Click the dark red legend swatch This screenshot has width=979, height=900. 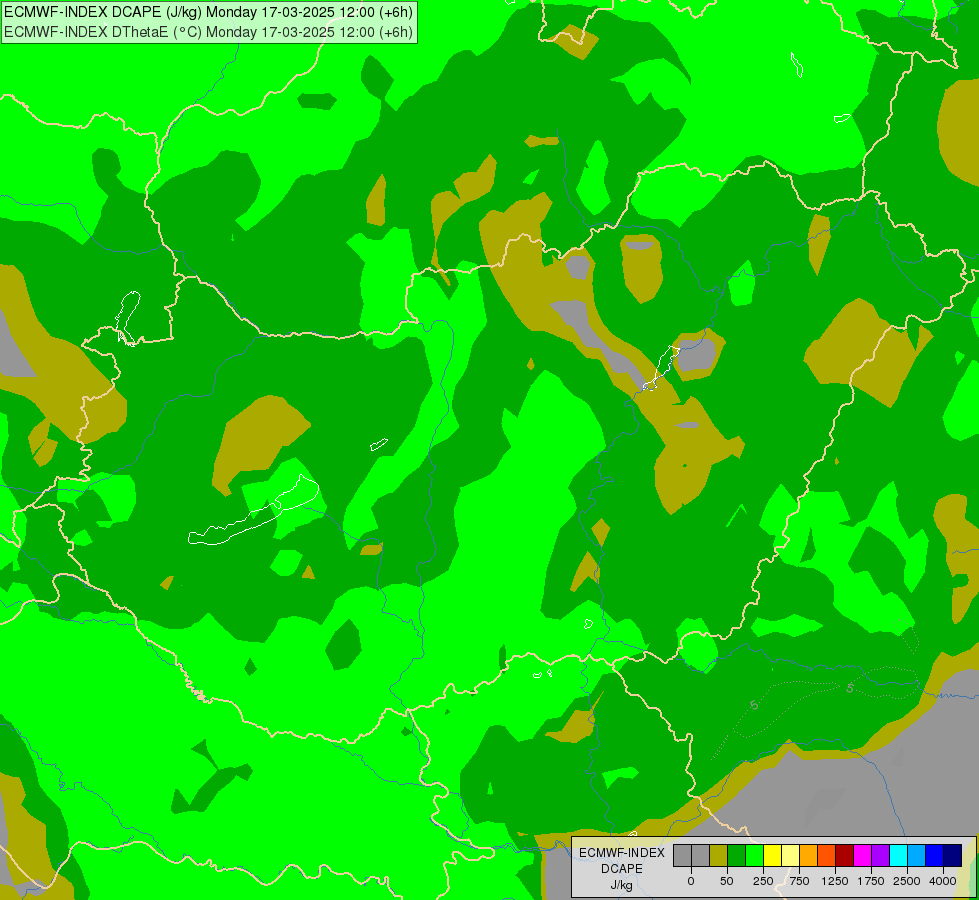click(845, 855)
